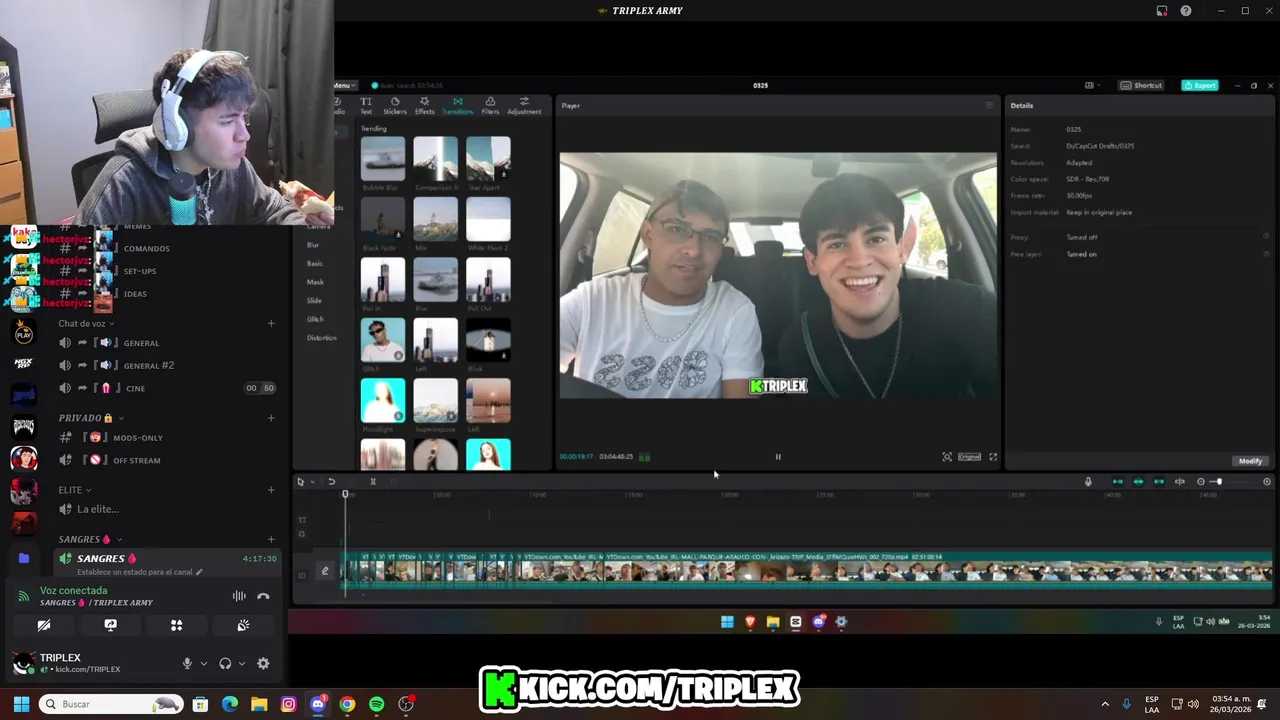Click the timeline playhead marker

pyautogui.click(x=345, y=494)
